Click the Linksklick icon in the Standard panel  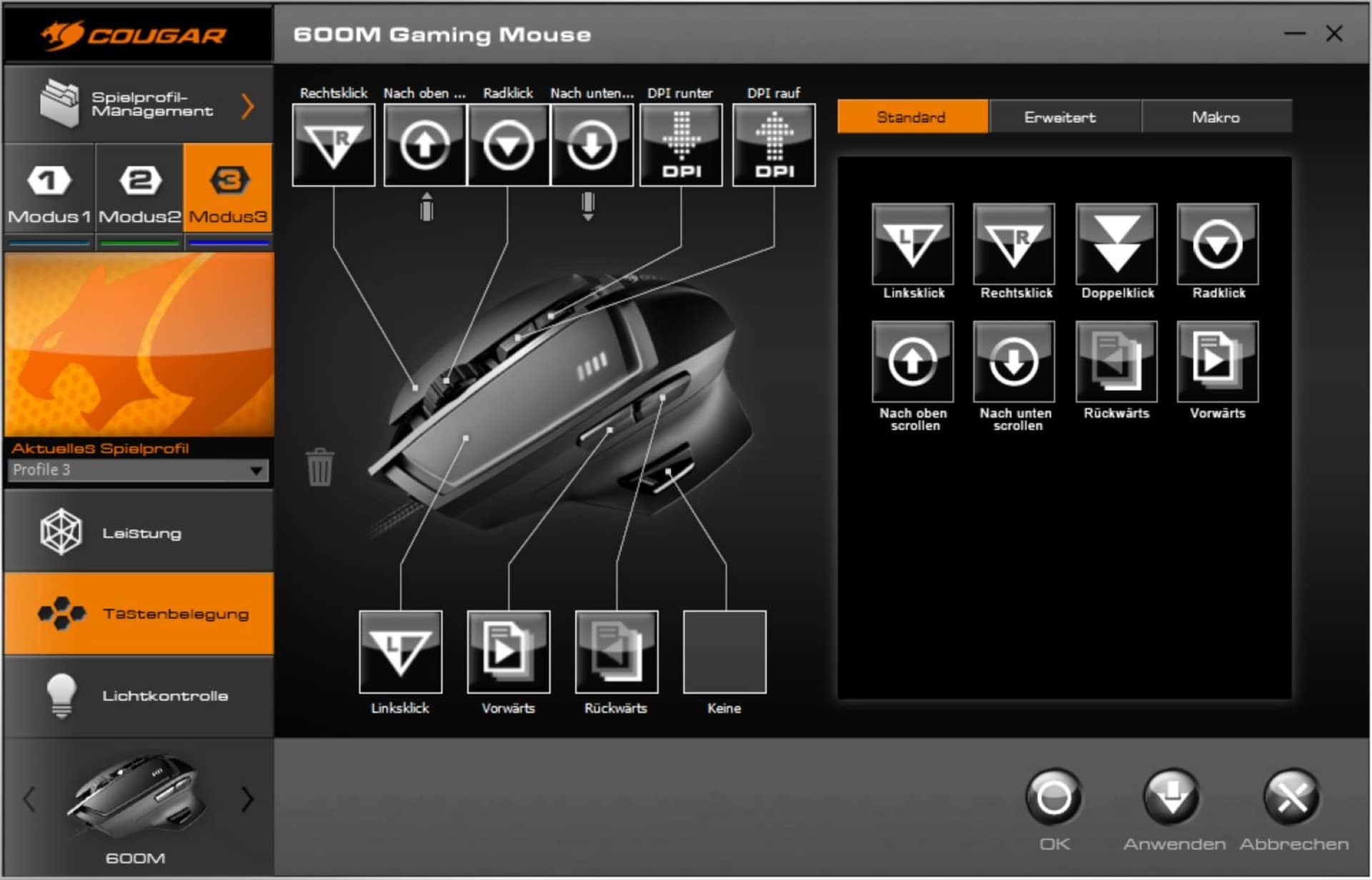[913, 244]
